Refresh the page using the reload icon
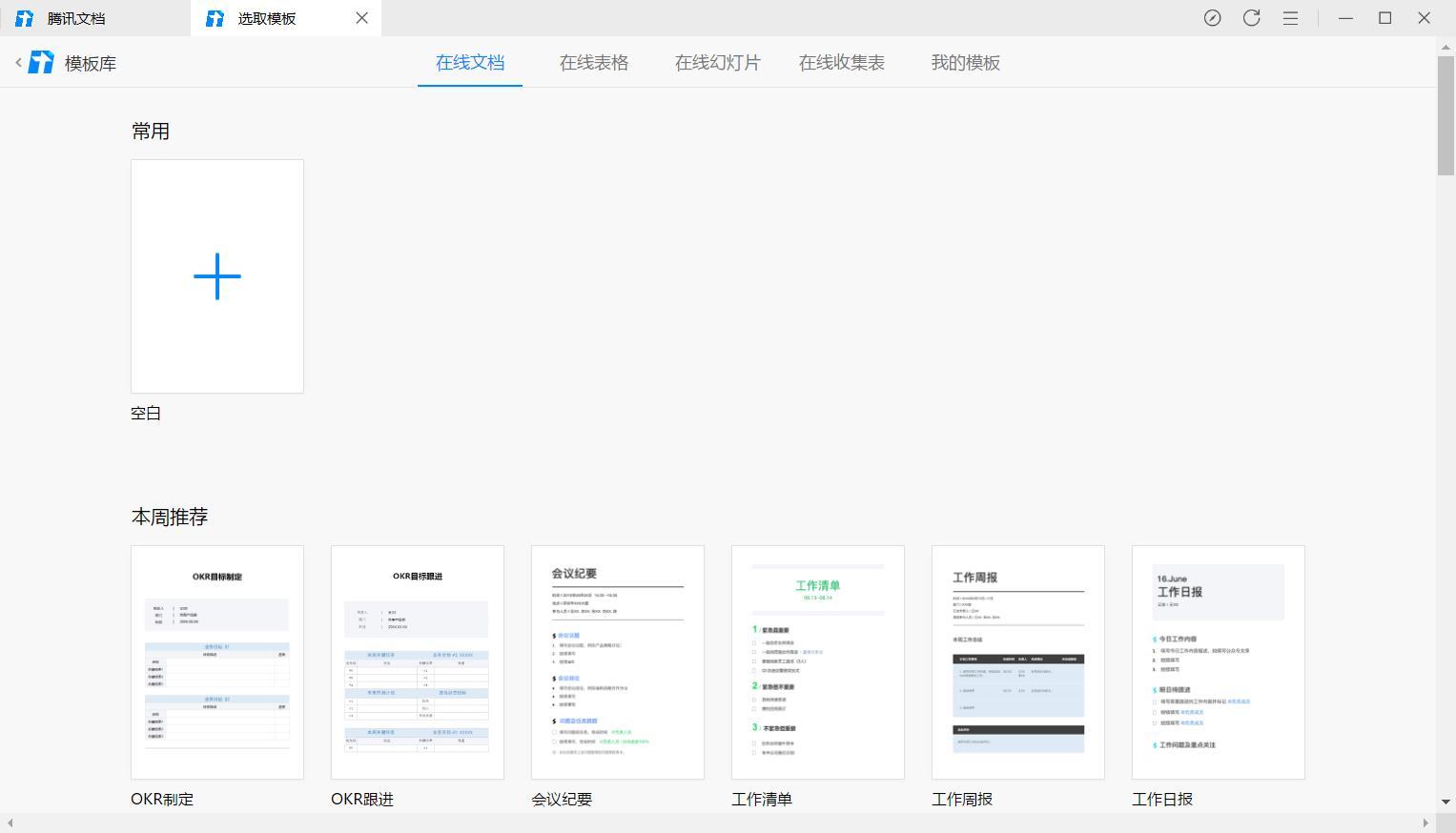The image size is (1456, 833). [x=1251, y=18]
